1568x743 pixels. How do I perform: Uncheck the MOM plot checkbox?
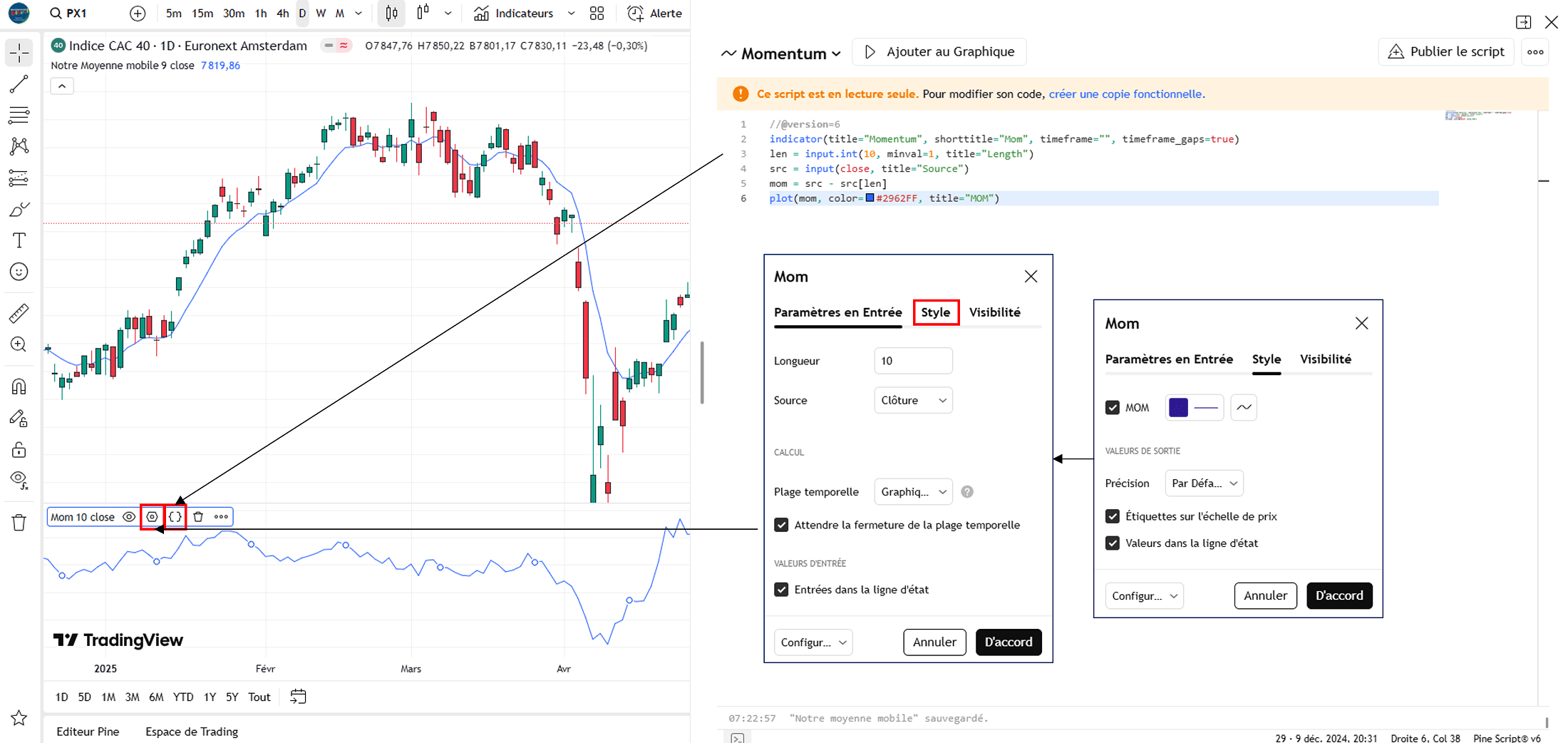1112,408
